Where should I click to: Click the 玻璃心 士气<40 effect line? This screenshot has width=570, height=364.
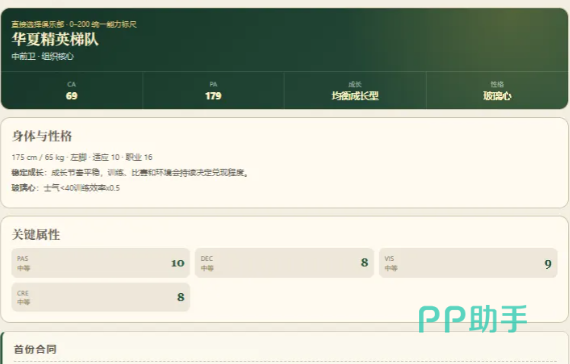pyautogui.click(x=65, y=188)
